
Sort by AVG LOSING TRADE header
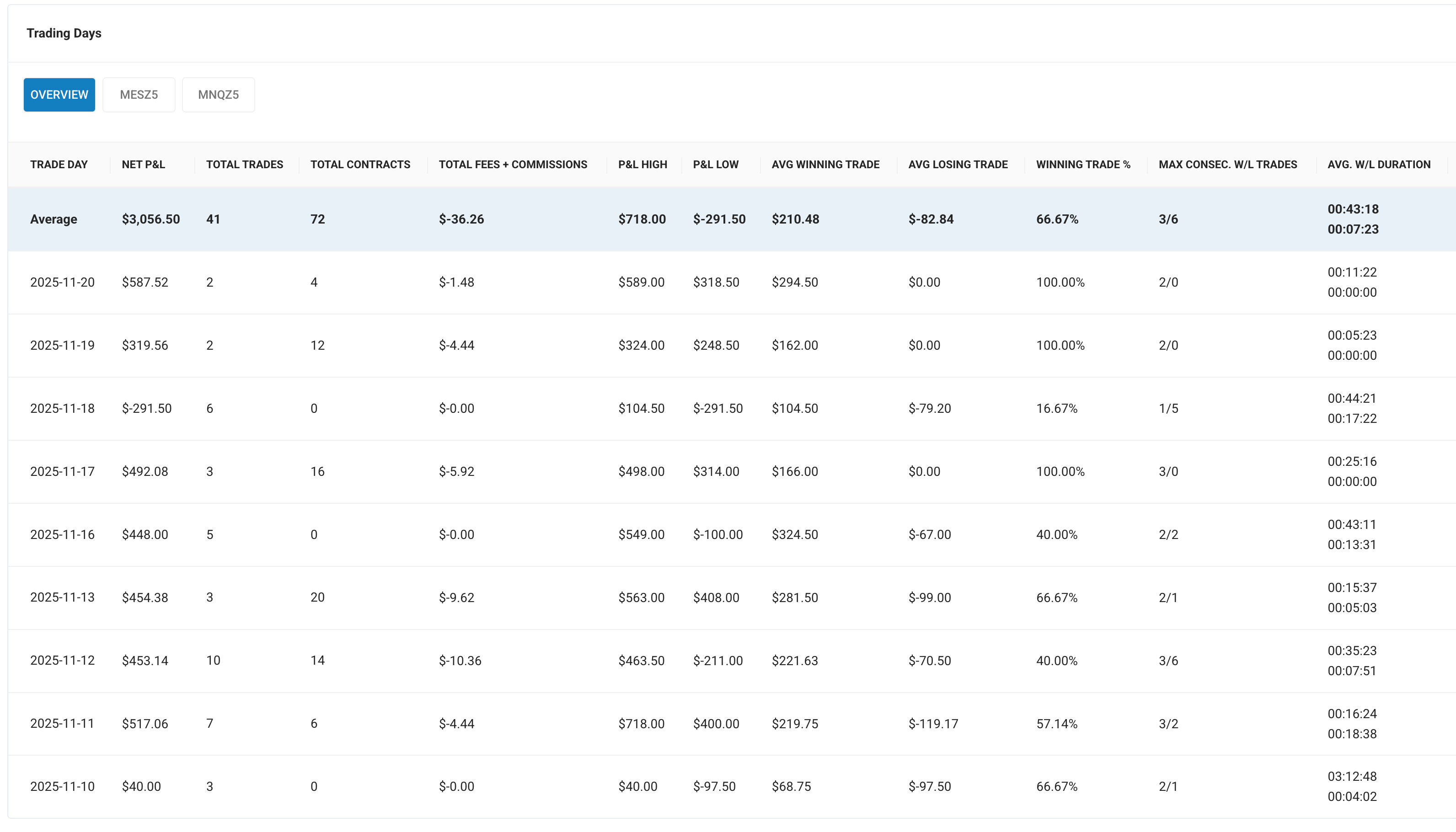[958, 165]
